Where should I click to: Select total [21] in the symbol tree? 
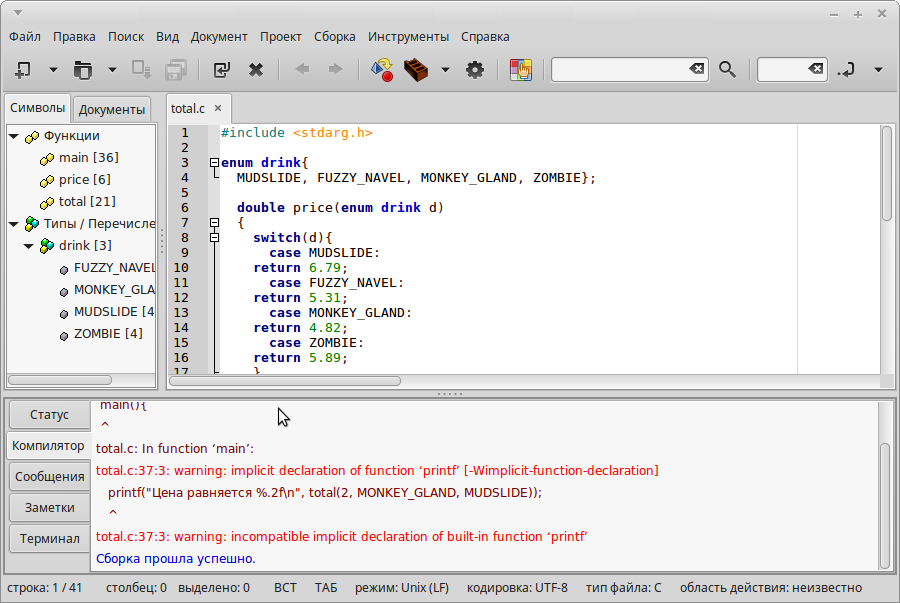pos(87,202)
